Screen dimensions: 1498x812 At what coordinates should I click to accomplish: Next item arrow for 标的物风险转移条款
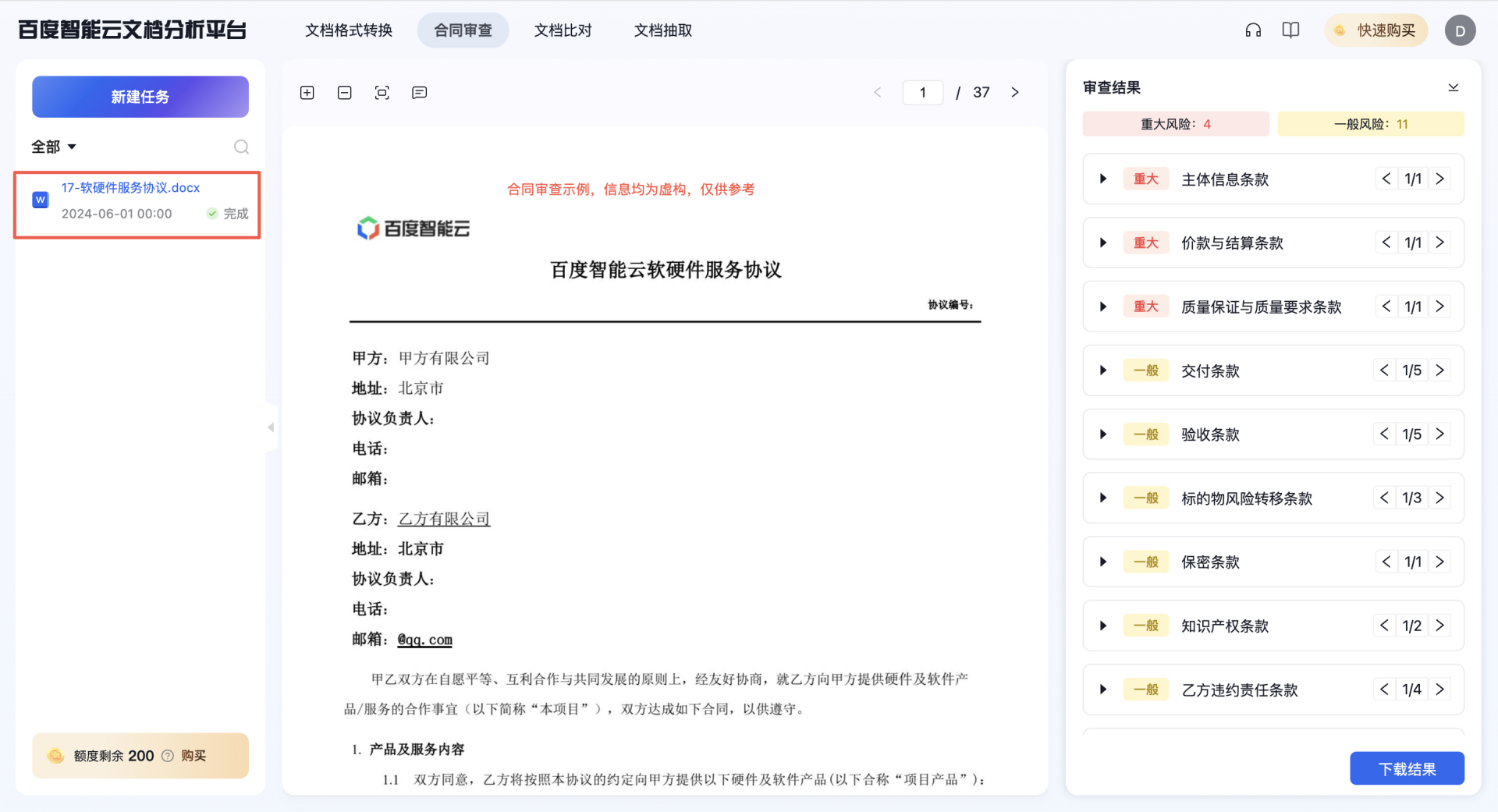tap(1440, 498)
